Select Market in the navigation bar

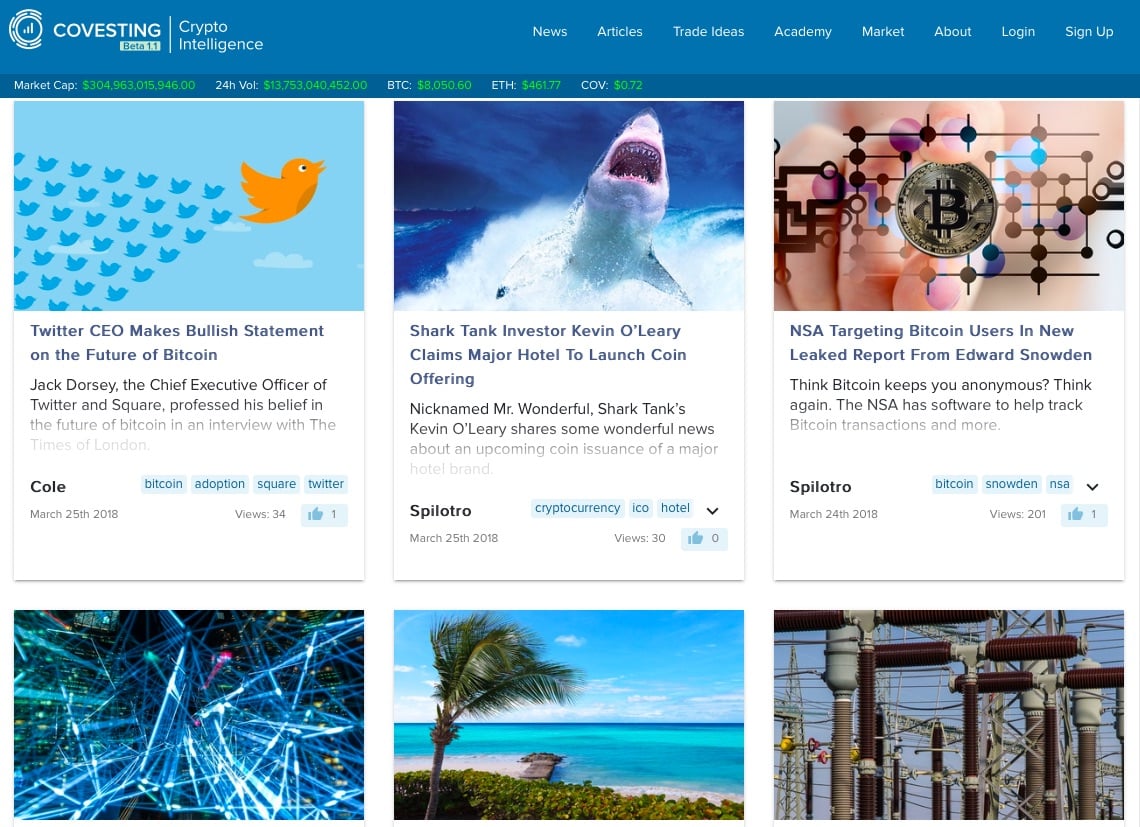click(x=883, y=31)
